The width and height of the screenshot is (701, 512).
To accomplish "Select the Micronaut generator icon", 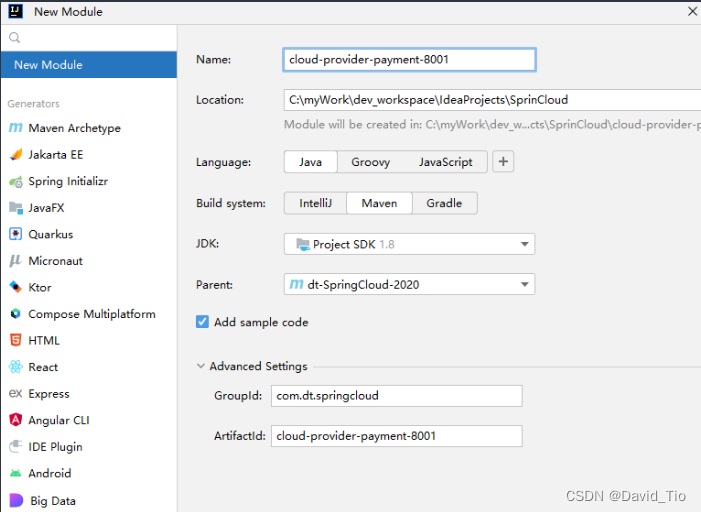I will [x=16, y=261].
